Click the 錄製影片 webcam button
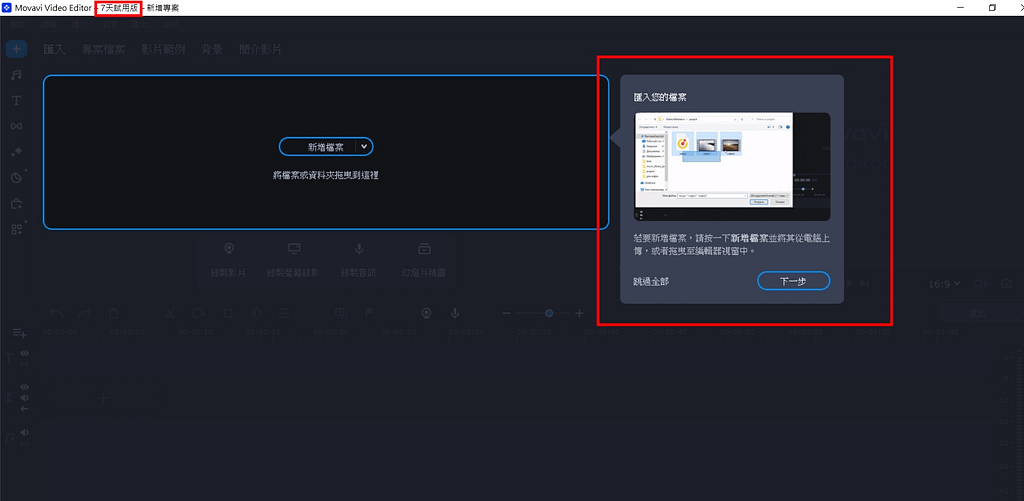Screen dimensions: 1024x501 click(229, 261)
